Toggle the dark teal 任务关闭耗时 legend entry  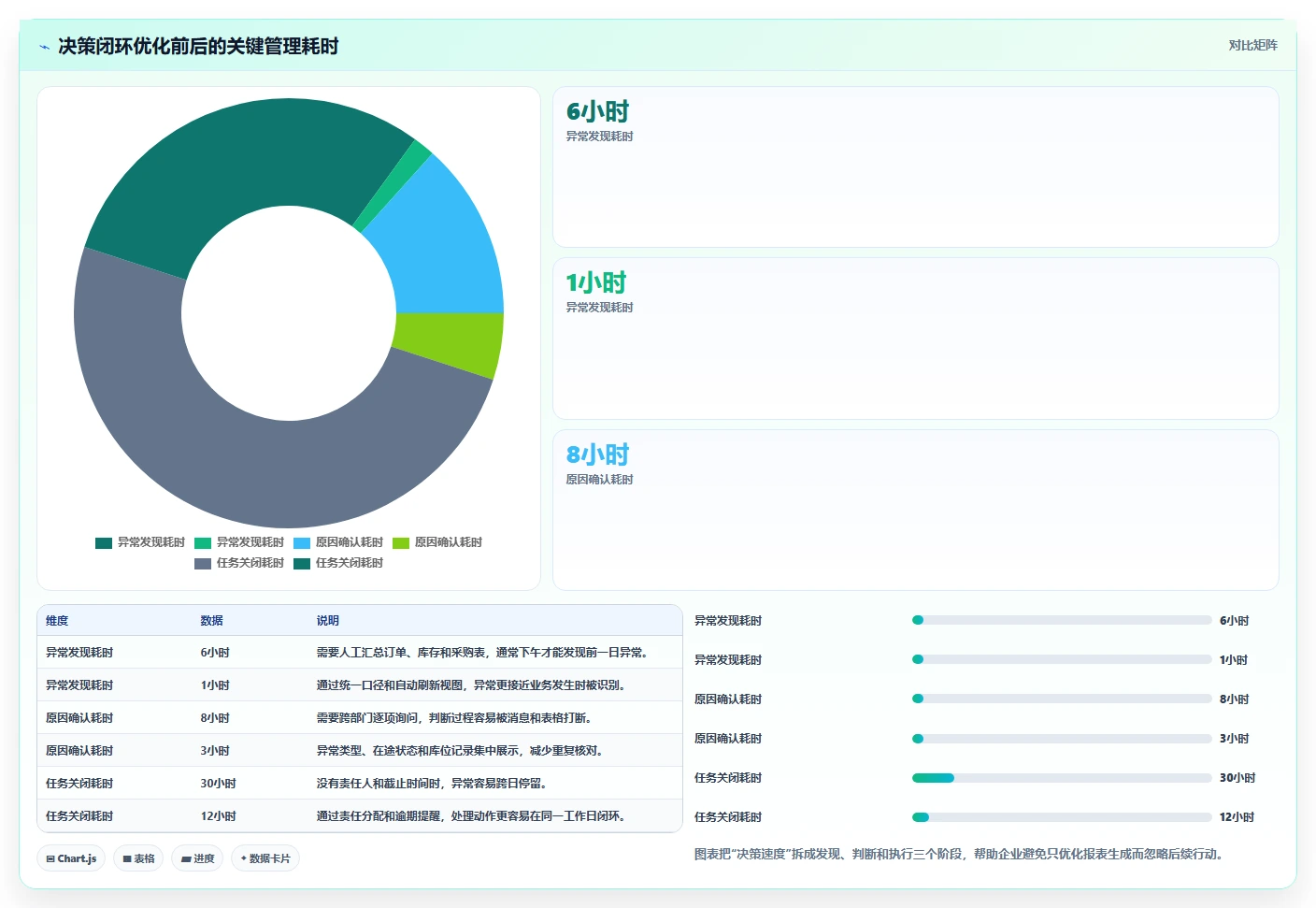click(338, 563)
